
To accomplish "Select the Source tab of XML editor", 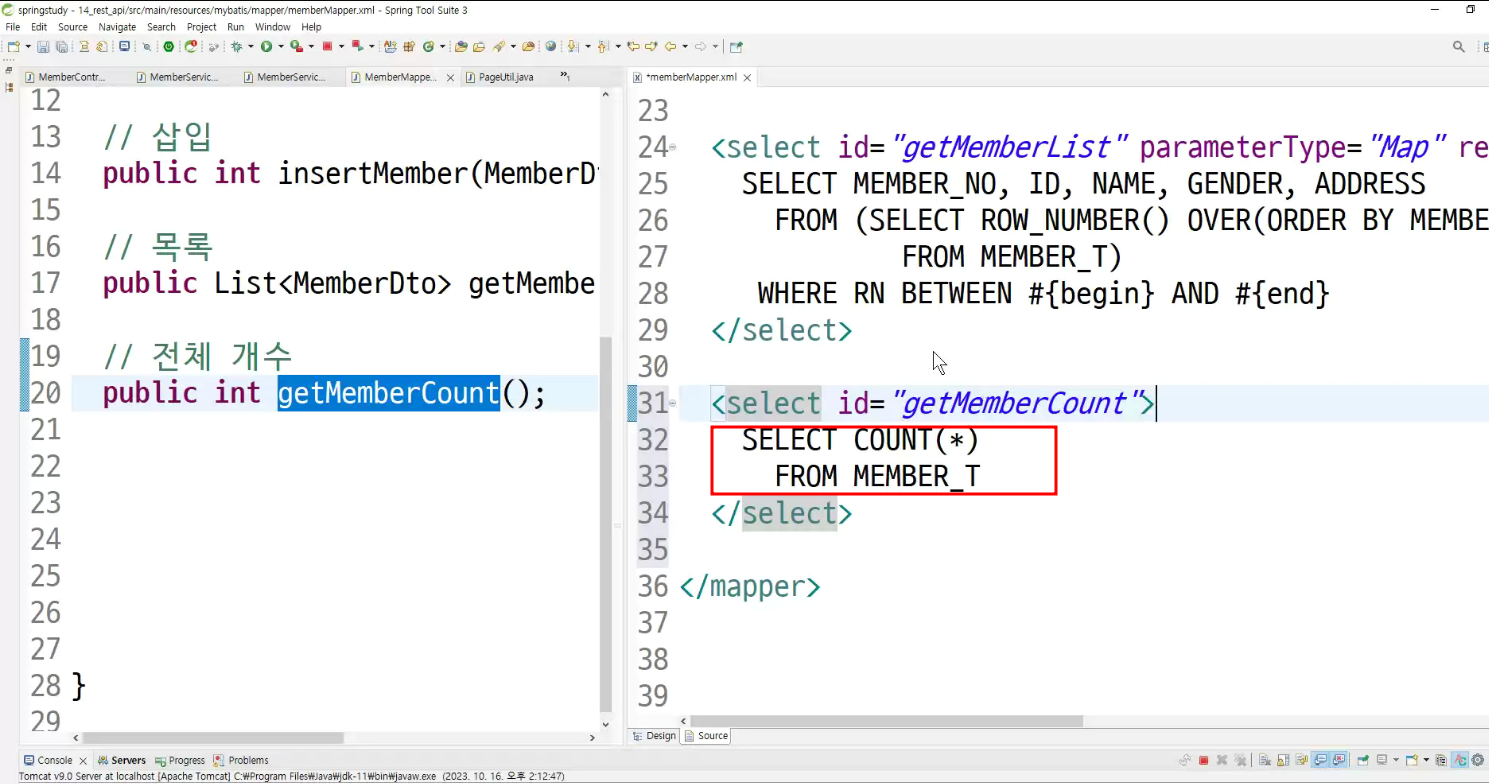I will tap(706, 736).
